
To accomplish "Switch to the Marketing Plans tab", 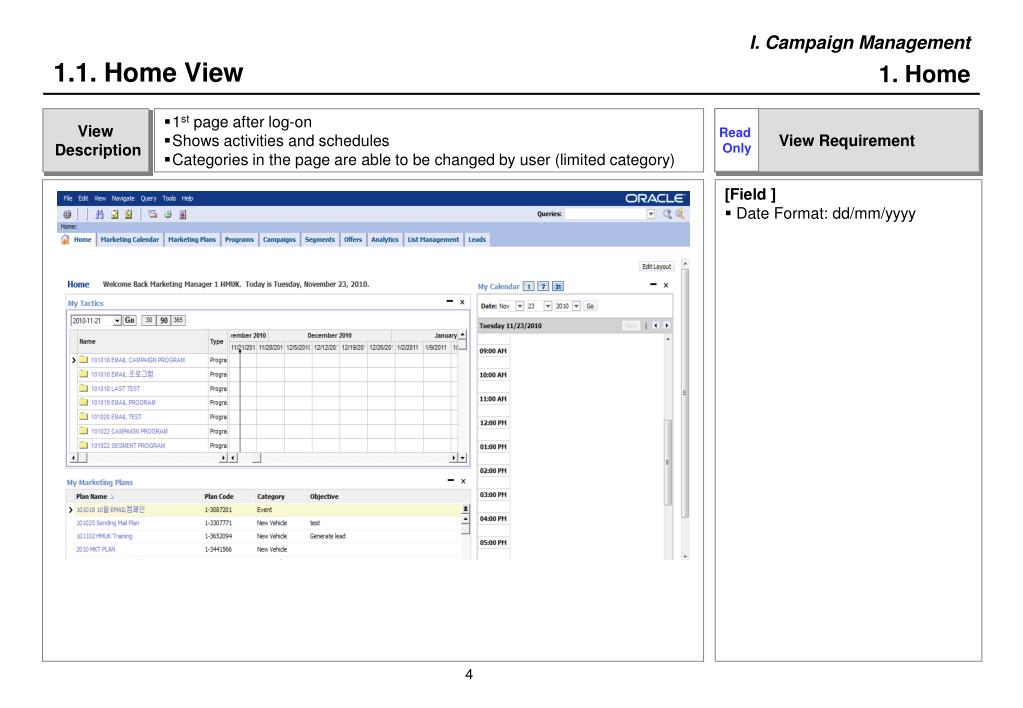I will (x=192, y=239).
